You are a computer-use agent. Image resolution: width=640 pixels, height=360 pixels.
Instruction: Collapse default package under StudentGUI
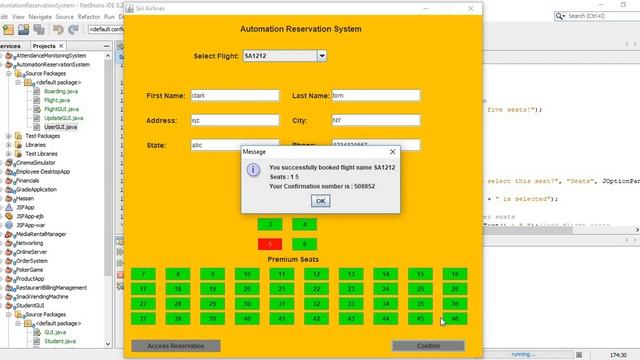pos(18,323)
